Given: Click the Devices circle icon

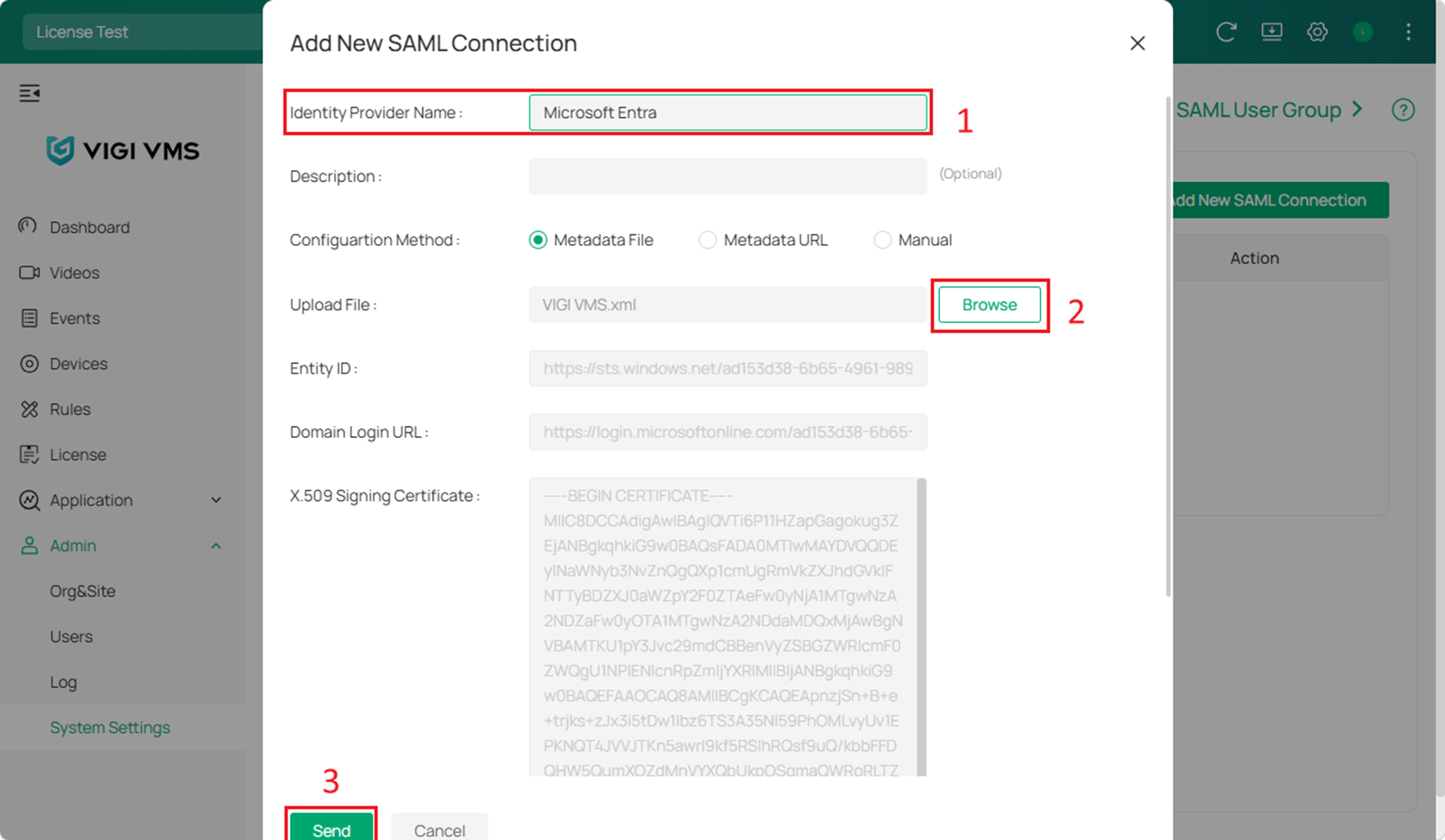Looking at the screenshot, I should point(29,363).
